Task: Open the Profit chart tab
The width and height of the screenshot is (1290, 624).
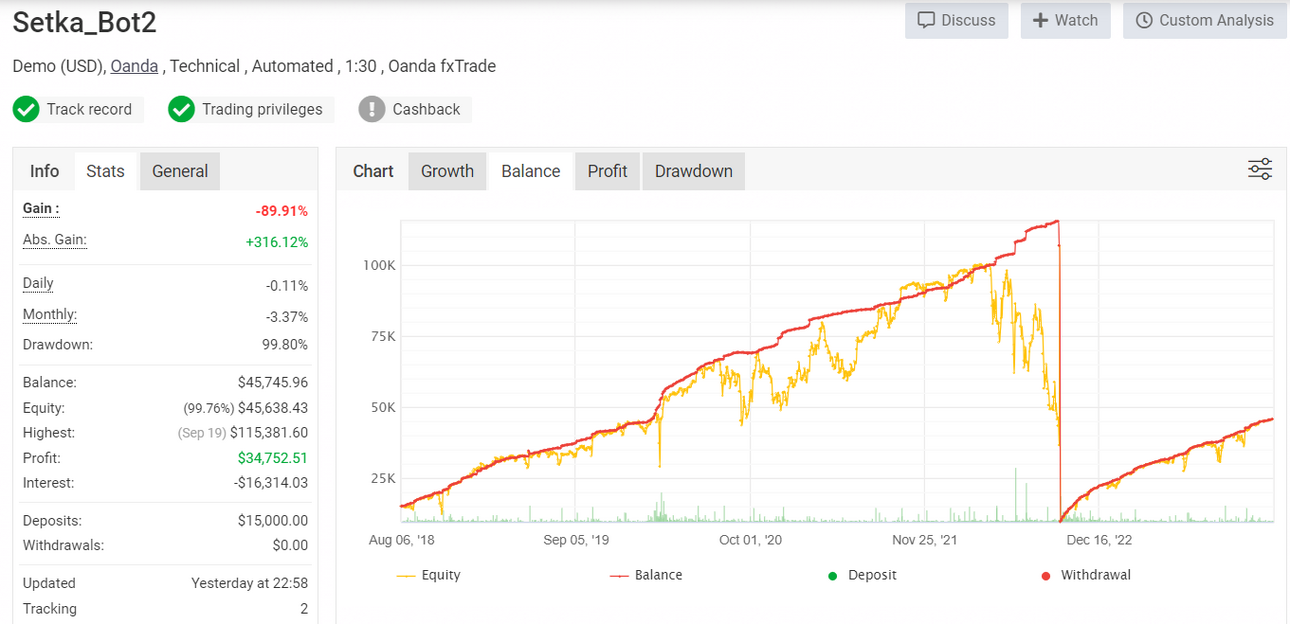Action: pos(607,171)
